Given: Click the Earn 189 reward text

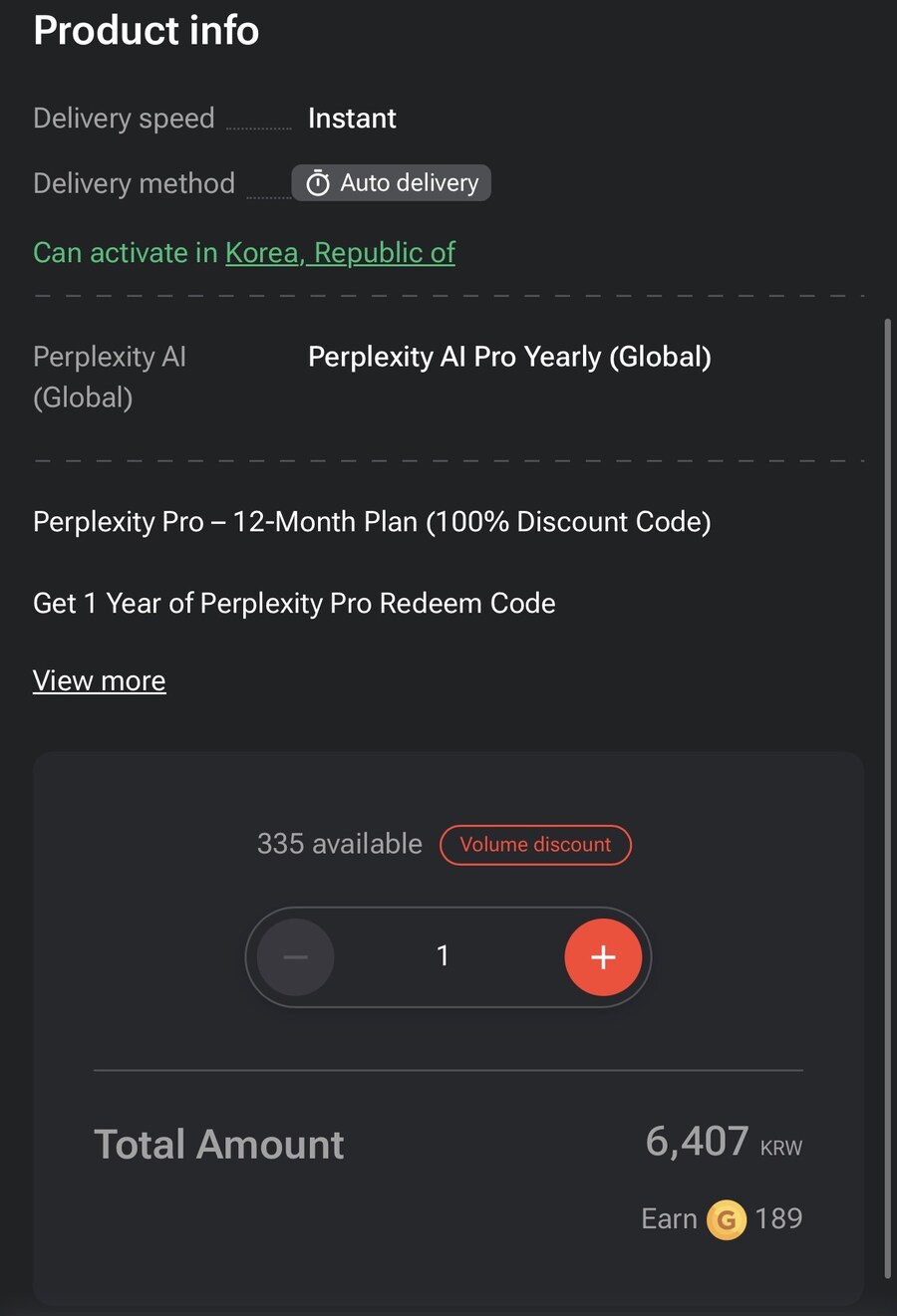Looking at the screenshot, I should (x=722, y=1219).
